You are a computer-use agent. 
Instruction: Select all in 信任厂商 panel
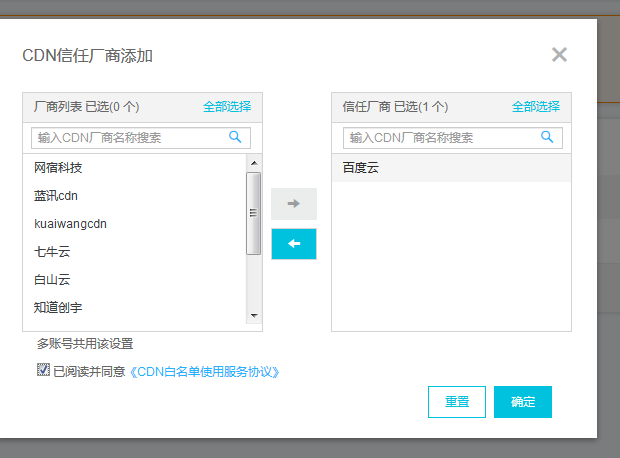[536, 106]
